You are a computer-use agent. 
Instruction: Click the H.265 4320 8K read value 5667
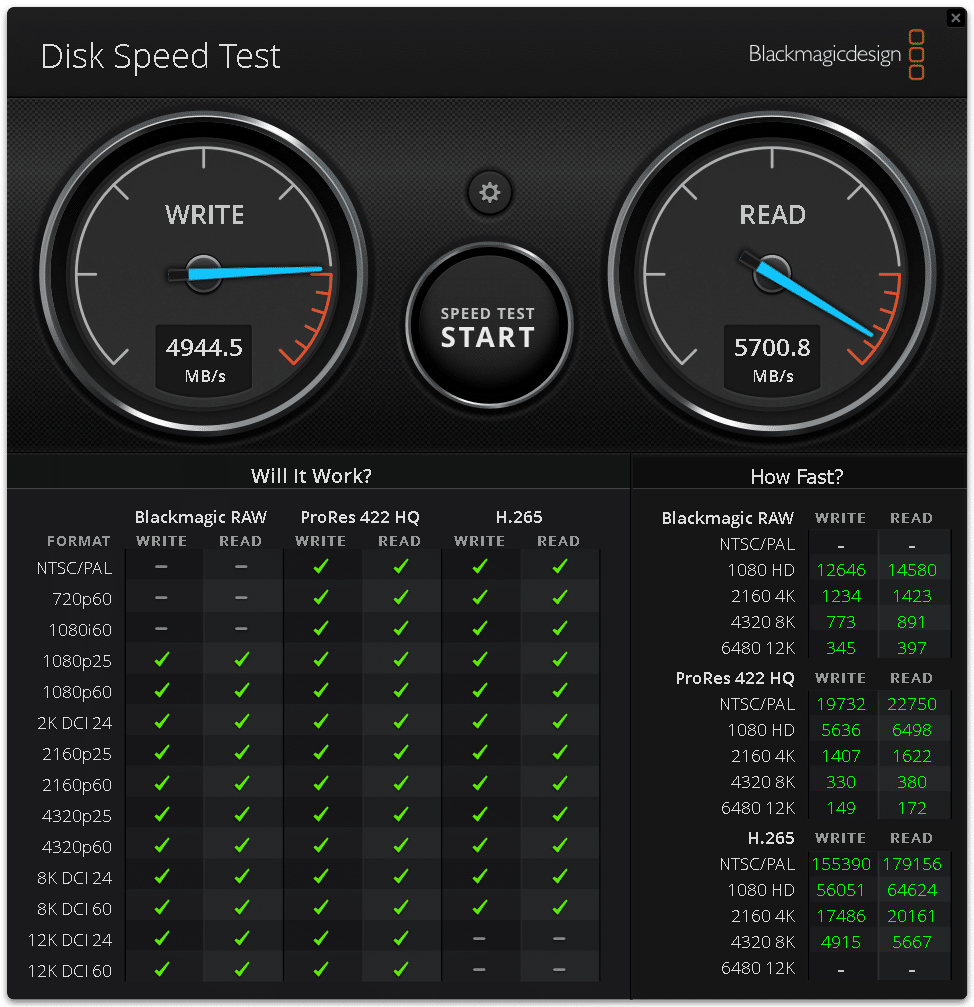tap(912, 942)
